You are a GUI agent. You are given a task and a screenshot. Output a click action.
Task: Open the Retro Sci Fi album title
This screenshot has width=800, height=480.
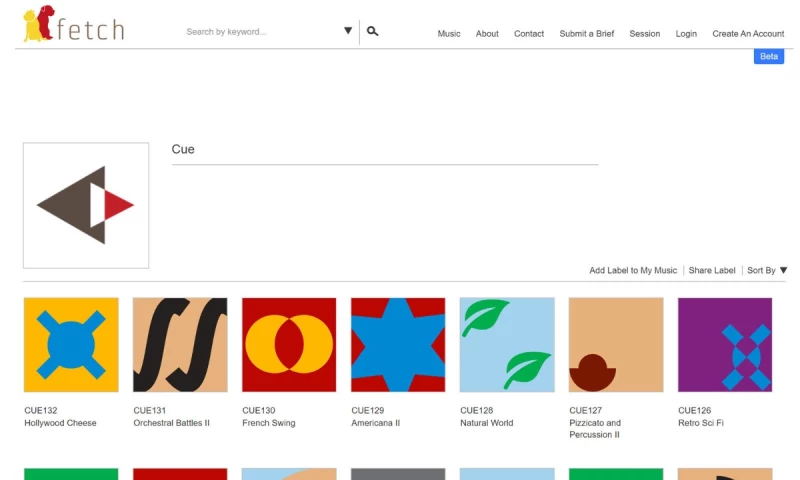[701, 423]
